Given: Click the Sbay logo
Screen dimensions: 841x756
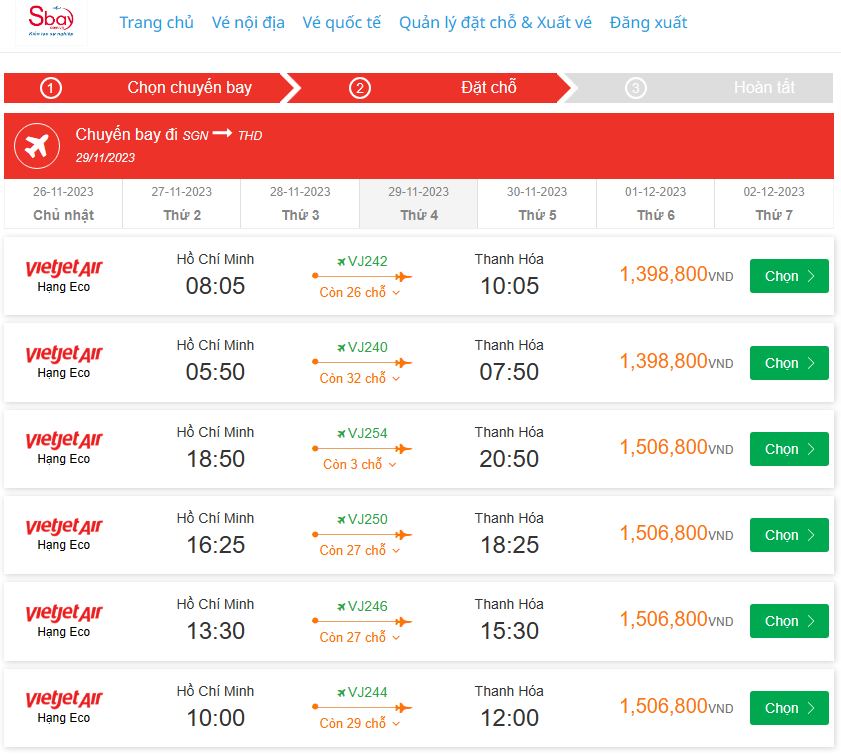Looking at the screenshot, I should point(52,22).
